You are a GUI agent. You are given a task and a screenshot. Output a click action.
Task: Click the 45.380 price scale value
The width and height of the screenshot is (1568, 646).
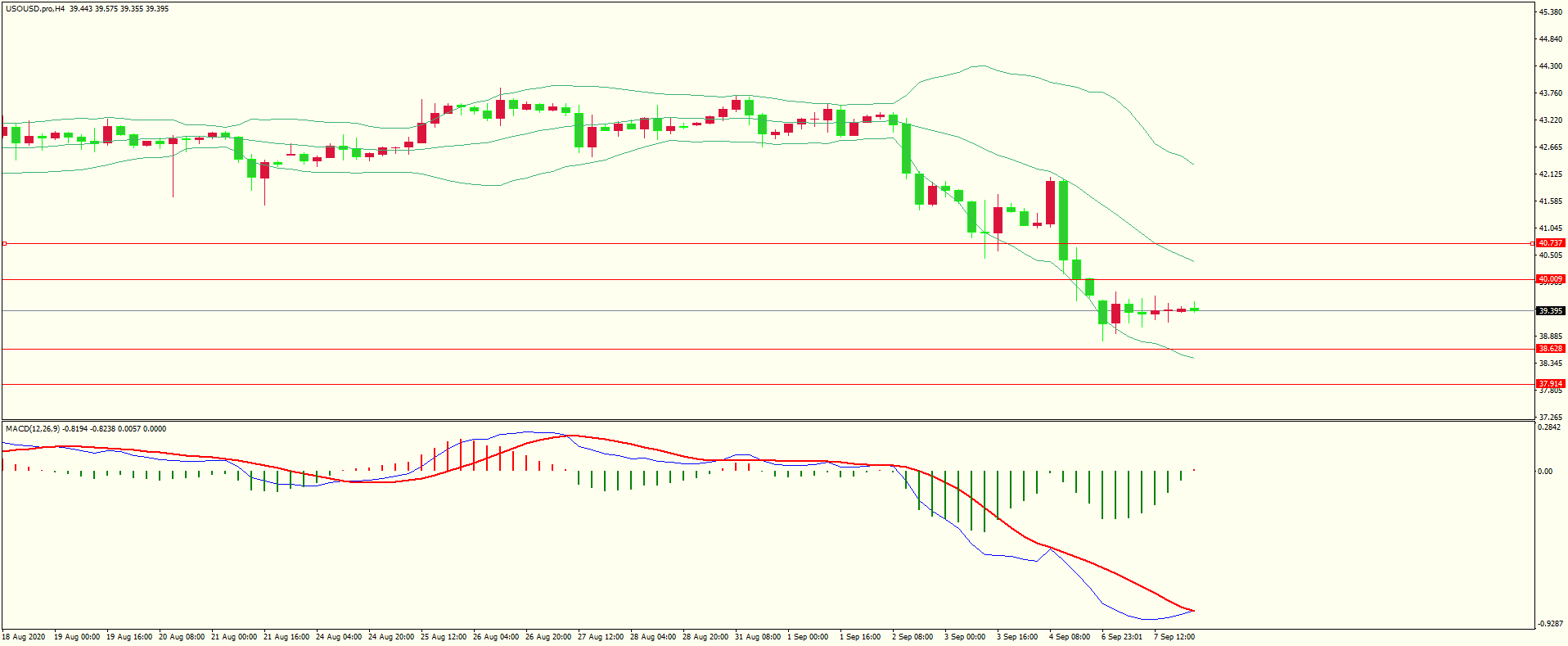(1550, 12)
